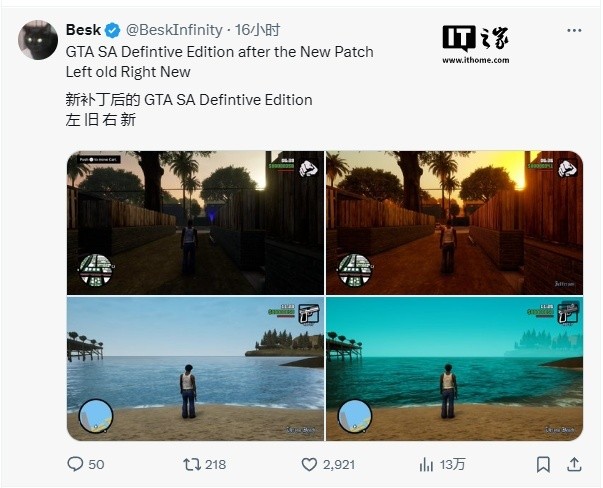Screen dimensions: 603x488
Task: Click the share upload icon
Action: [x=574, y=465]
